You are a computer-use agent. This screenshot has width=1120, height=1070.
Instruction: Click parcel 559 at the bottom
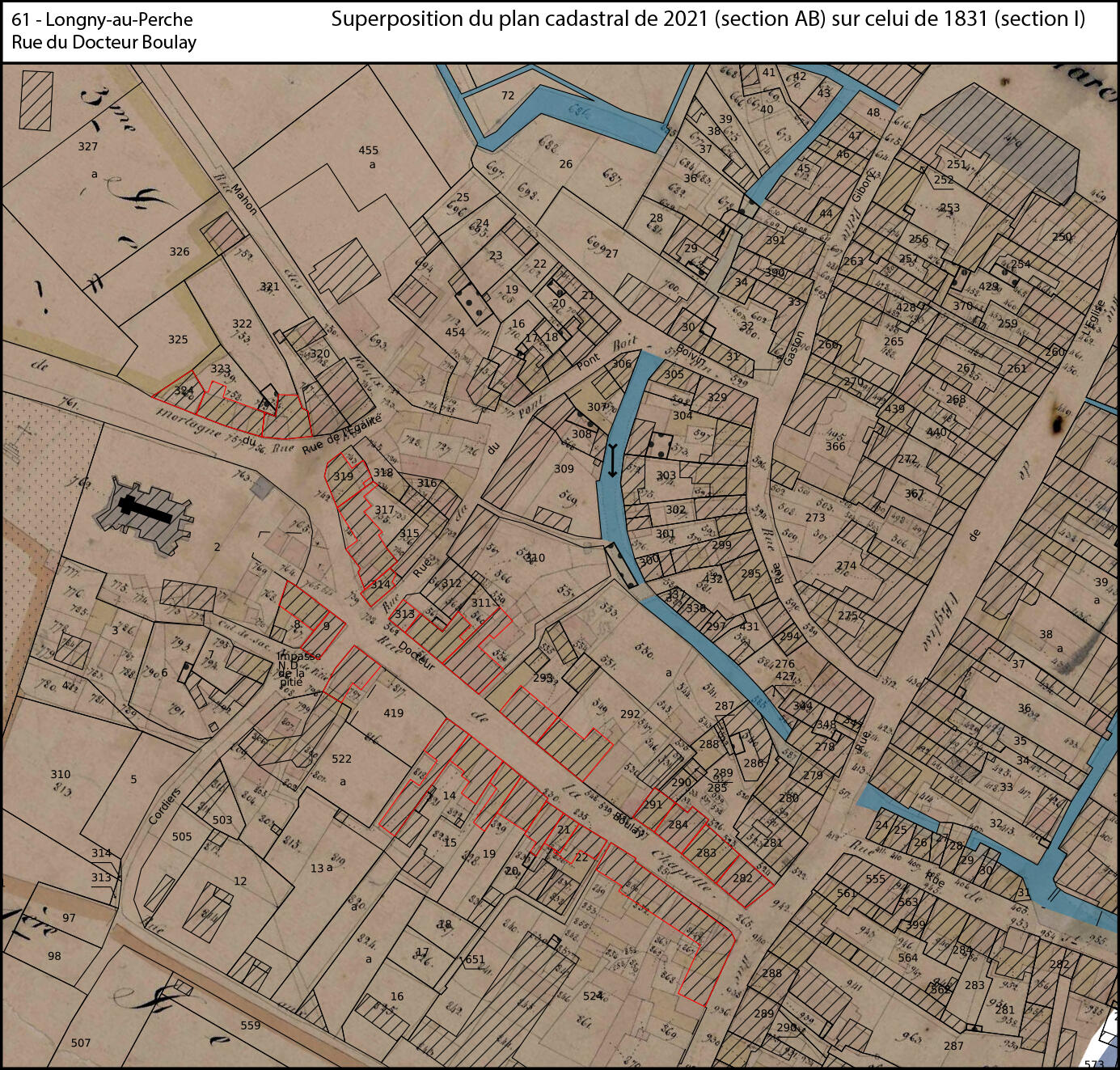tap(251, 1026)
